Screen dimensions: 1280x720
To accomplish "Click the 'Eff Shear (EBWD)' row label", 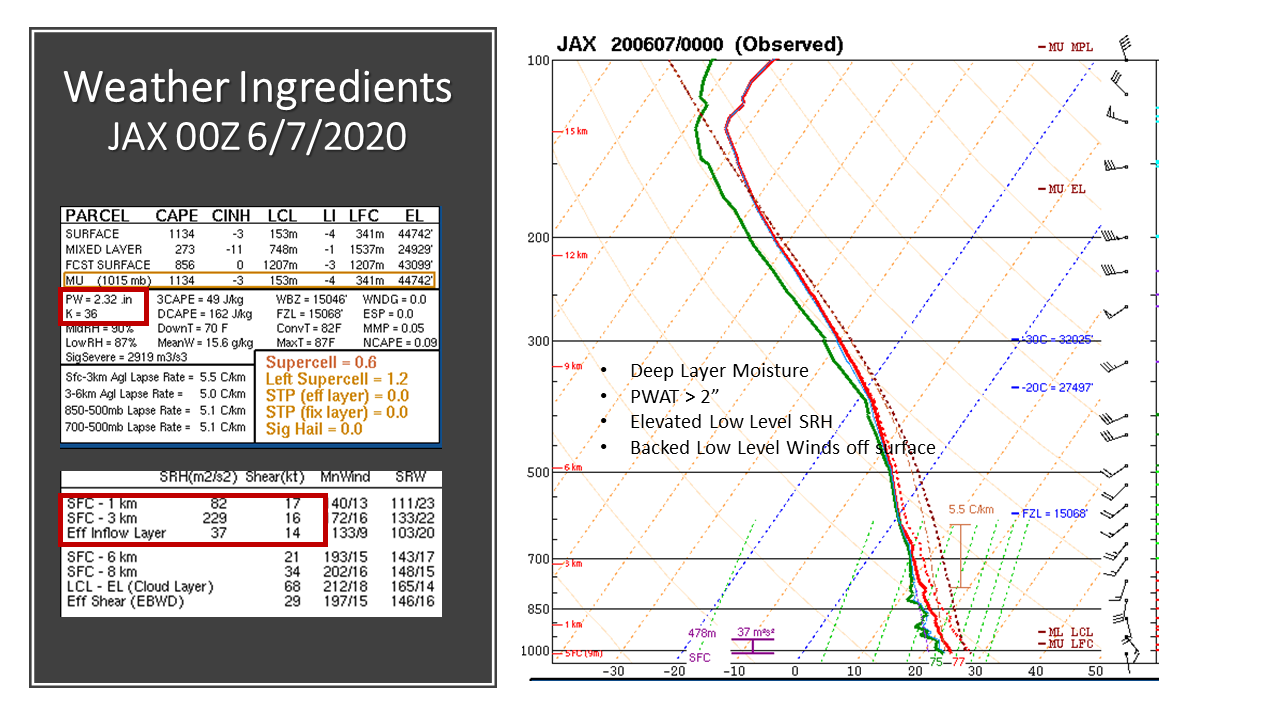I will pyautogui.click(x=125, y=601).
